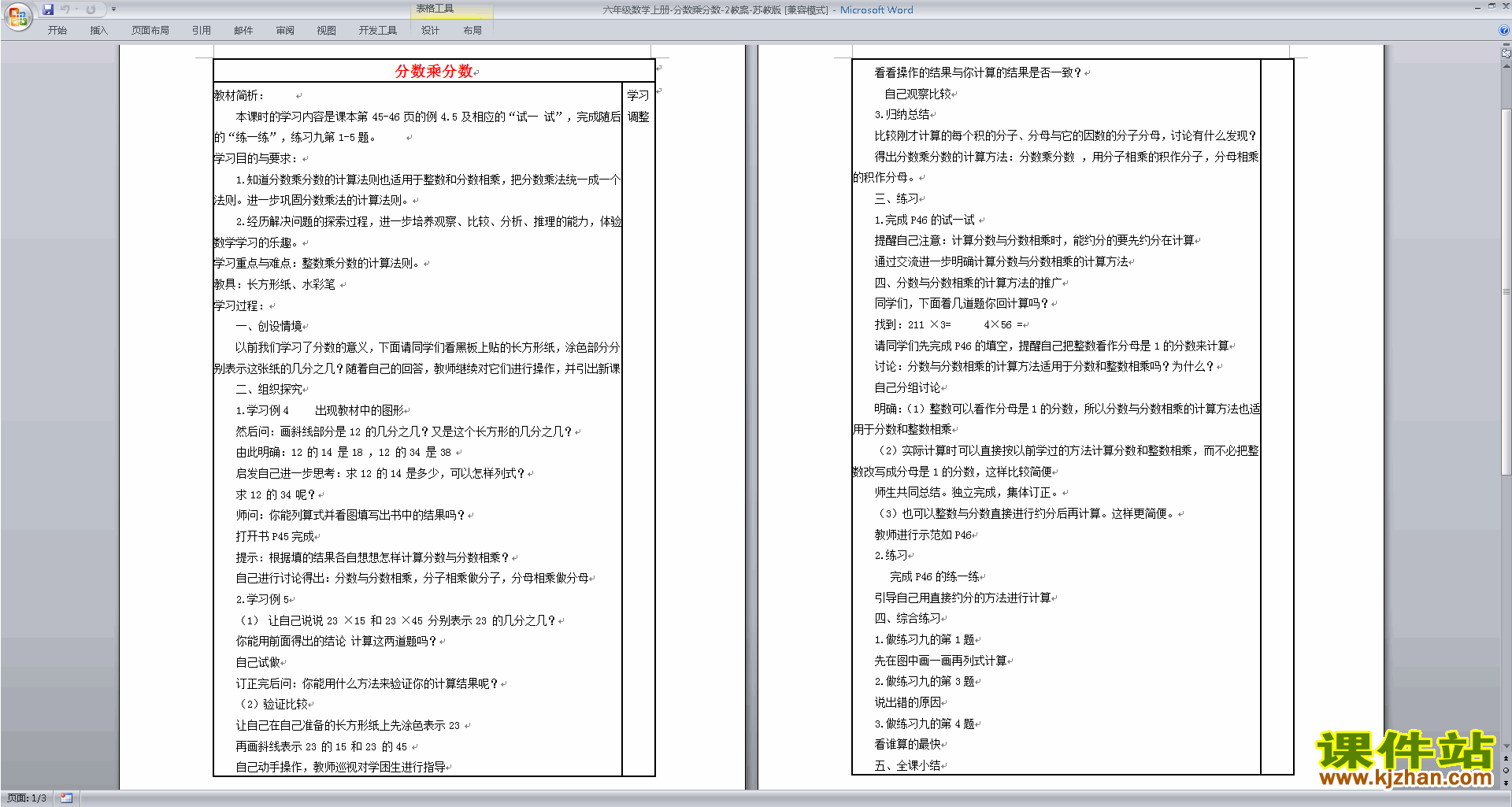The height and width of the screenshot is (807, 1512).
Task: Click the heading 一、创设情境
Action: (x=269, y=326)
